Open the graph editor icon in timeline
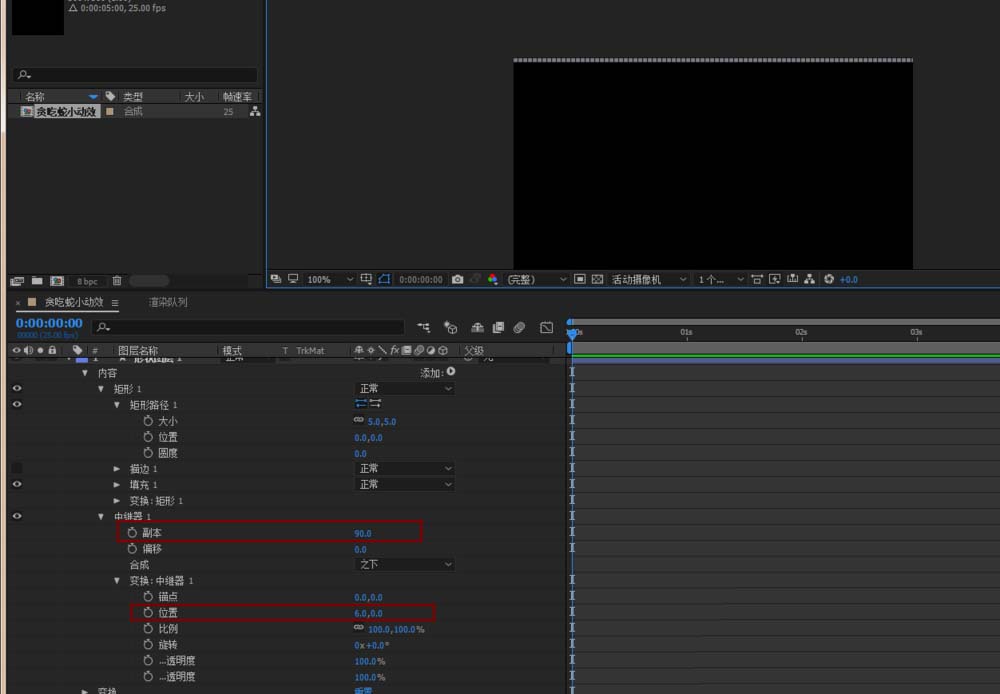The width and height of the screenshot is (1000, 694). 547,327
